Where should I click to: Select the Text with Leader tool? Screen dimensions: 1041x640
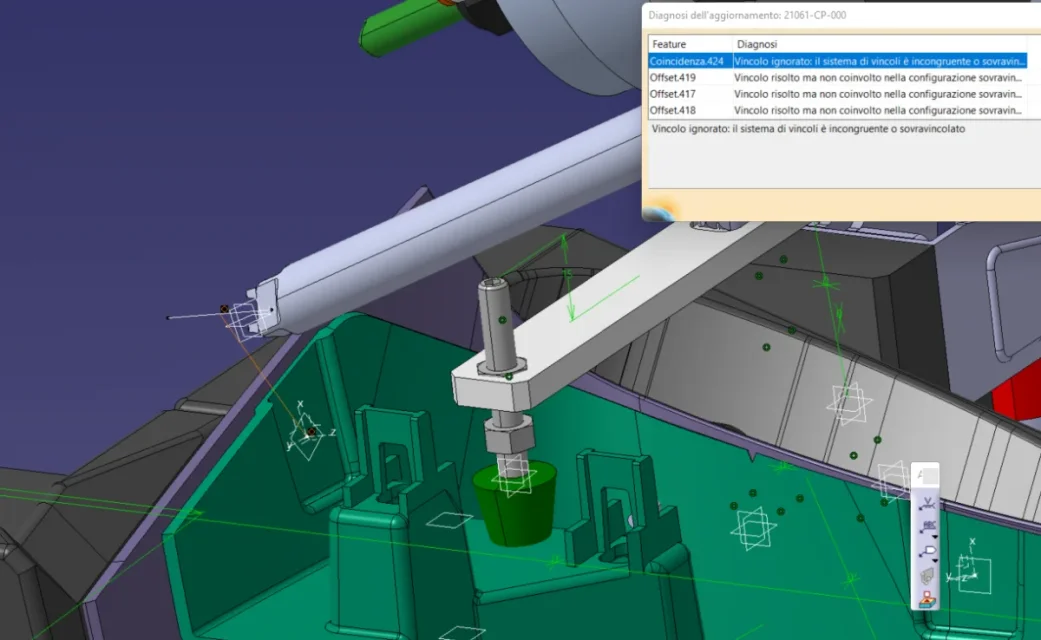(x=927, y=527)
